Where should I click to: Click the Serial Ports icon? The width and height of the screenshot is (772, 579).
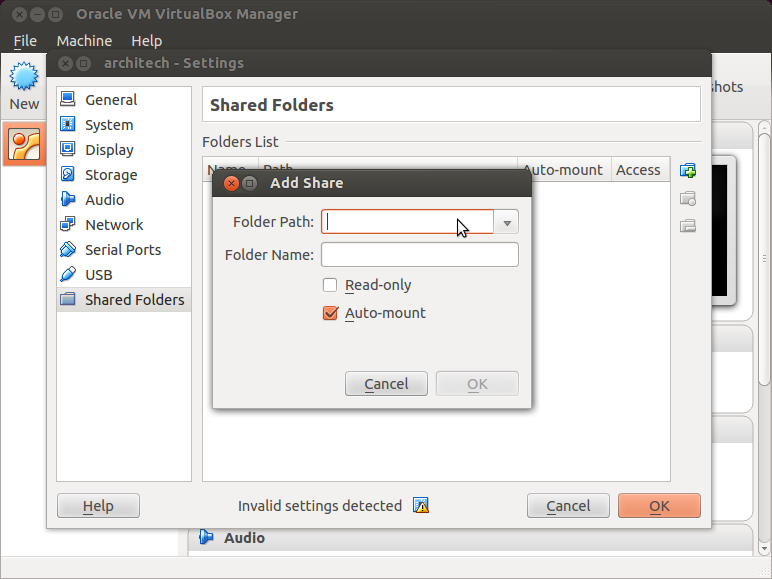pos(68,249)
